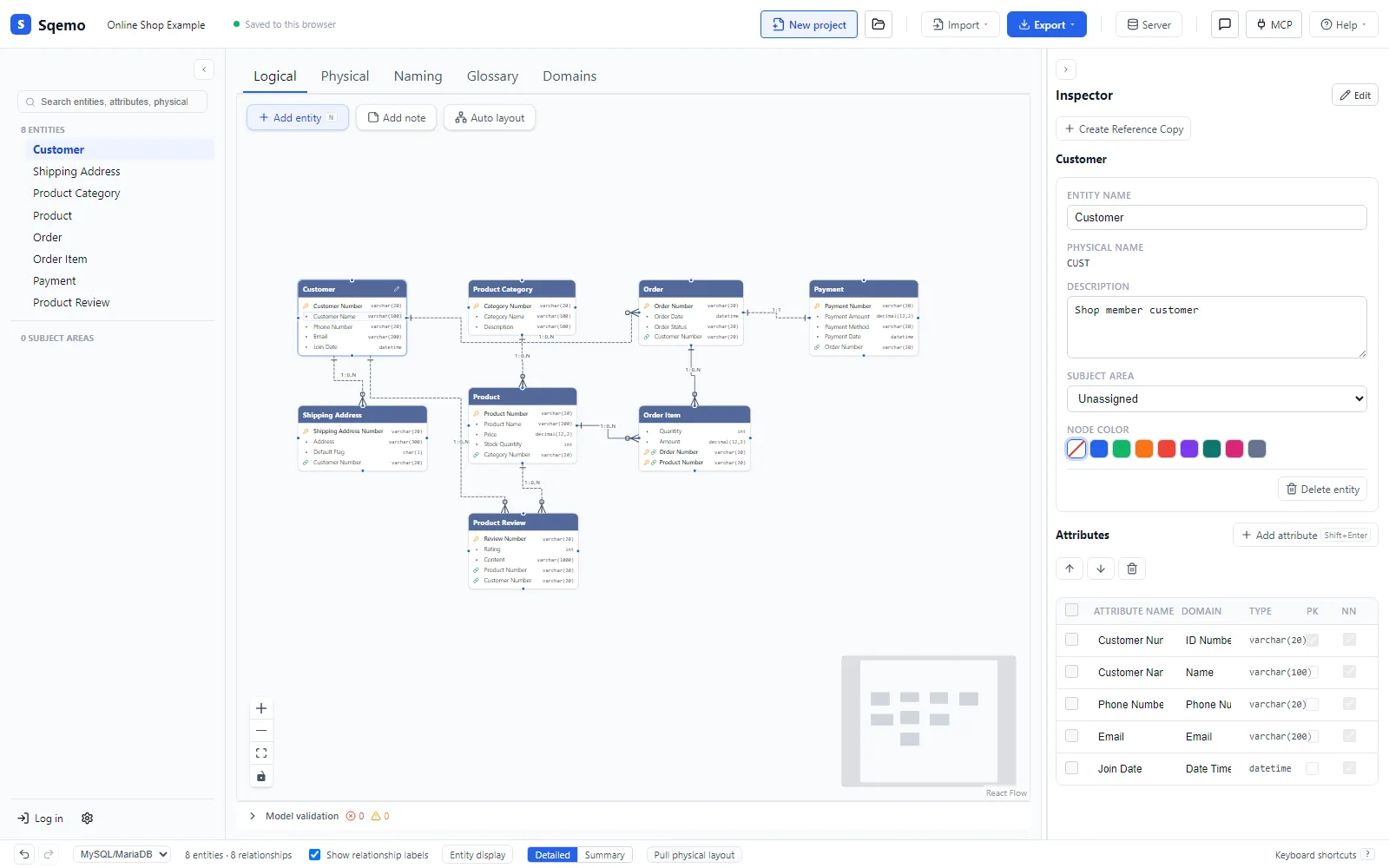The image size is (1389, 868).
Task: Toggle Show relationship labels checkbox
Action: tap(315, 855)
